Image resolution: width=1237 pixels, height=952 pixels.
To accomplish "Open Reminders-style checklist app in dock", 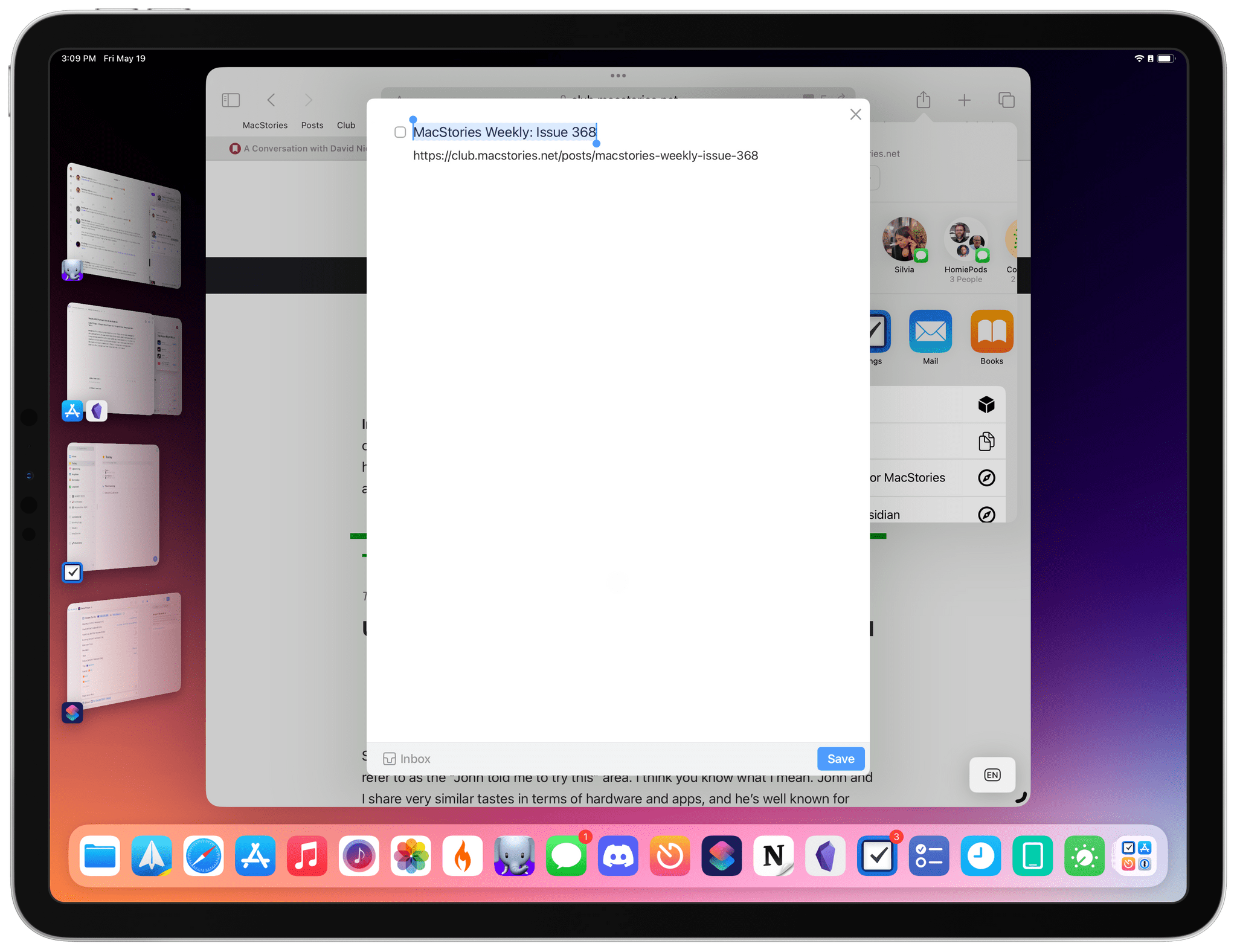I will tap(929, 856).
